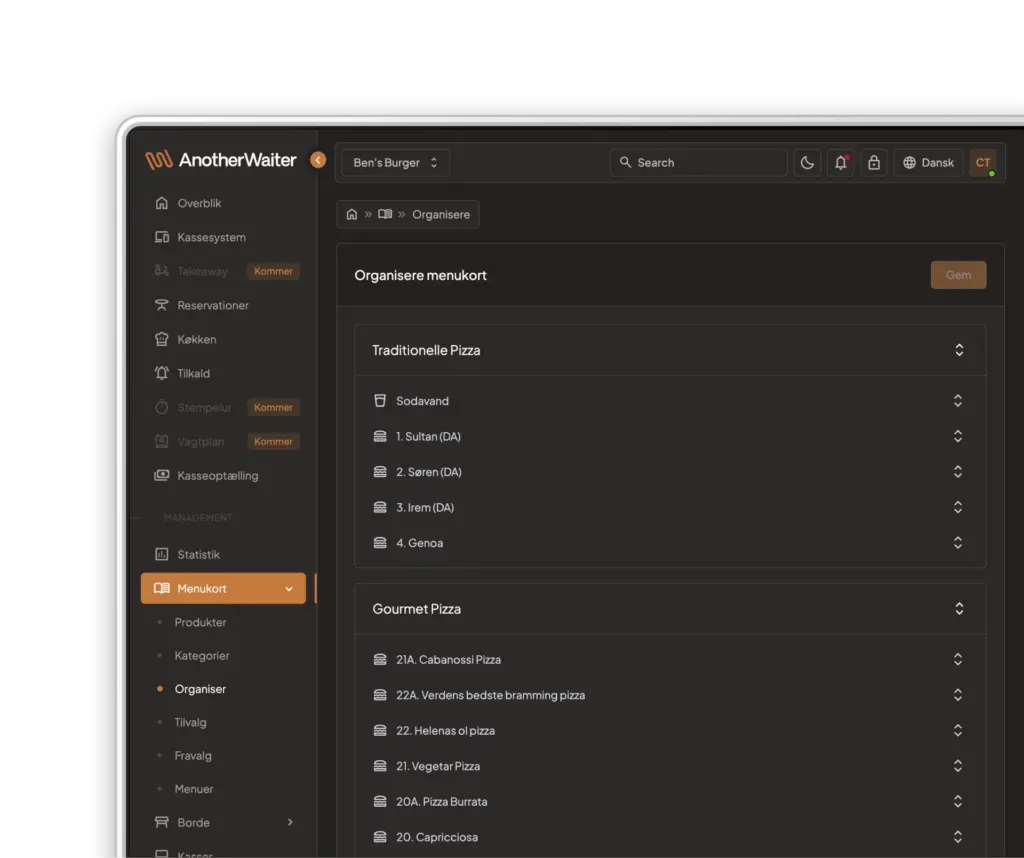
Task: Click the Borde table icon
Action: (x=161, y=822)
